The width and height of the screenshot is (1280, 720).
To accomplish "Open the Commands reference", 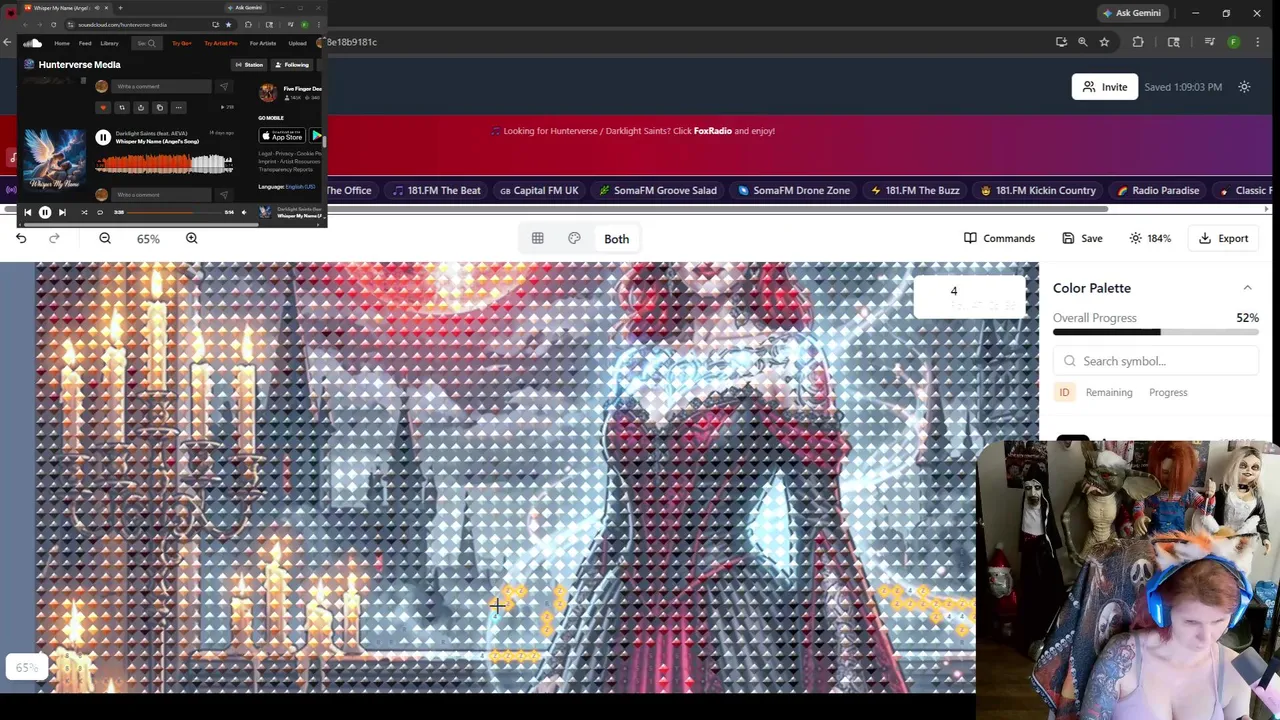I will [999, 238].
